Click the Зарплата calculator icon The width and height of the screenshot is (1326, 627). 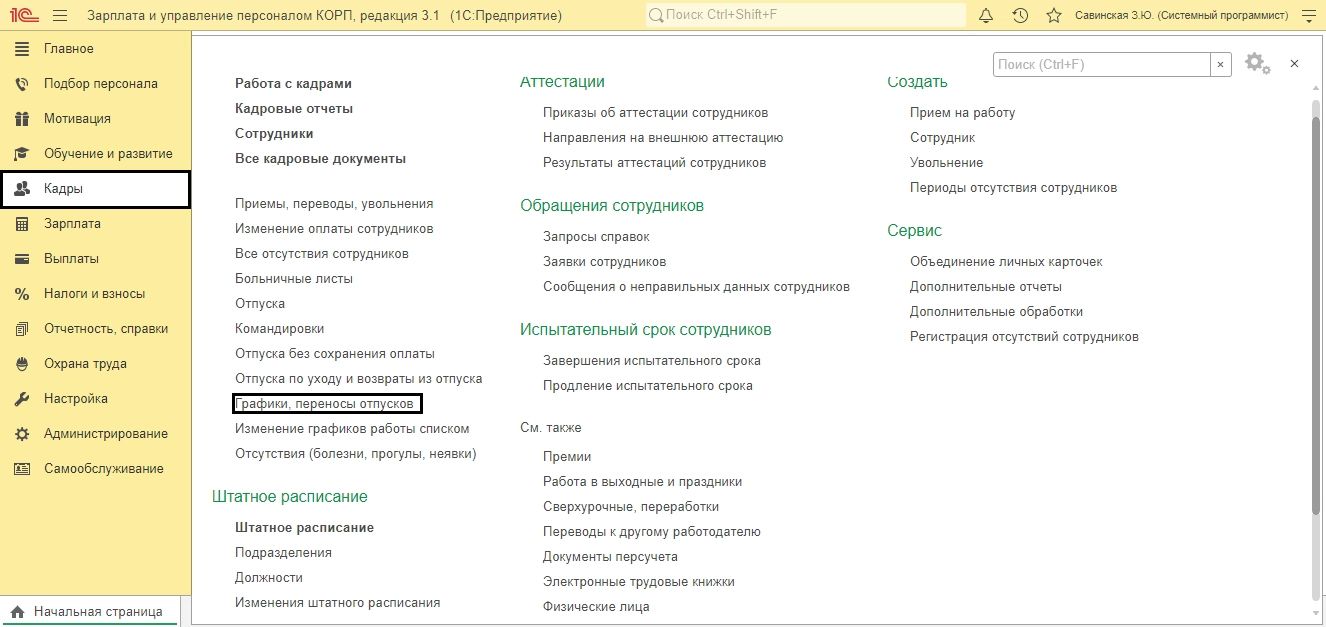22,224
